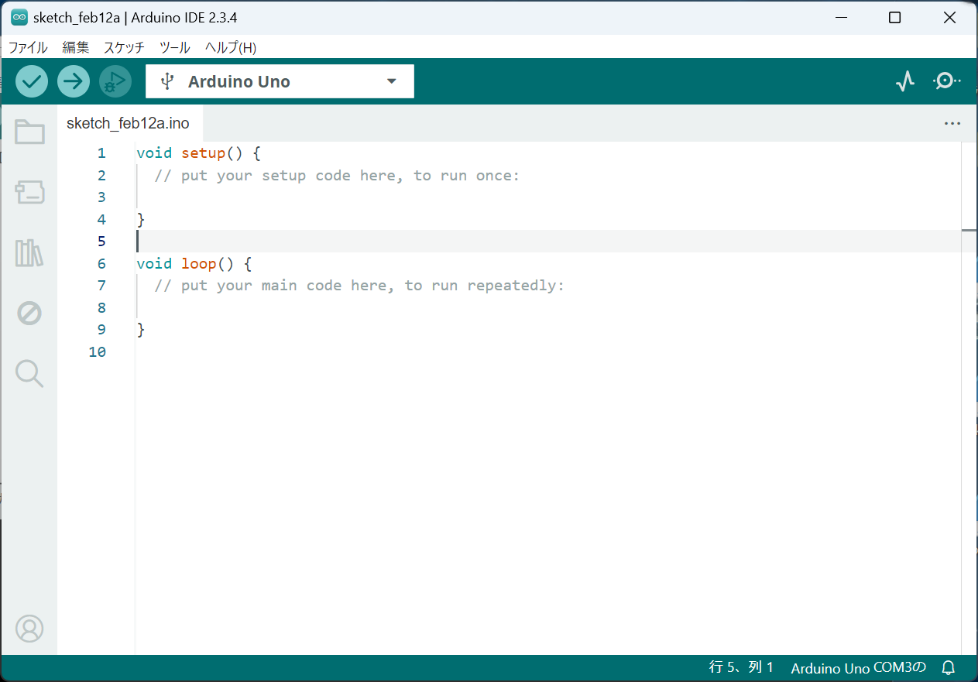Upload the sketch using the arrow icon

click(x=73, y=81)
